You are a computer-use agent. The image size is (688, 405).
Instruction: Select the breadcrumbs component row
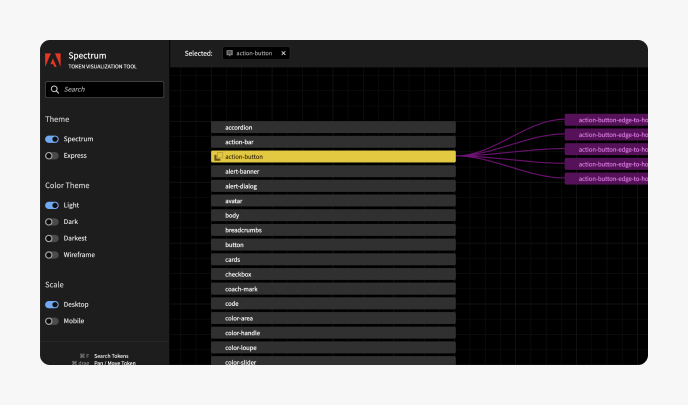(333, 230)
